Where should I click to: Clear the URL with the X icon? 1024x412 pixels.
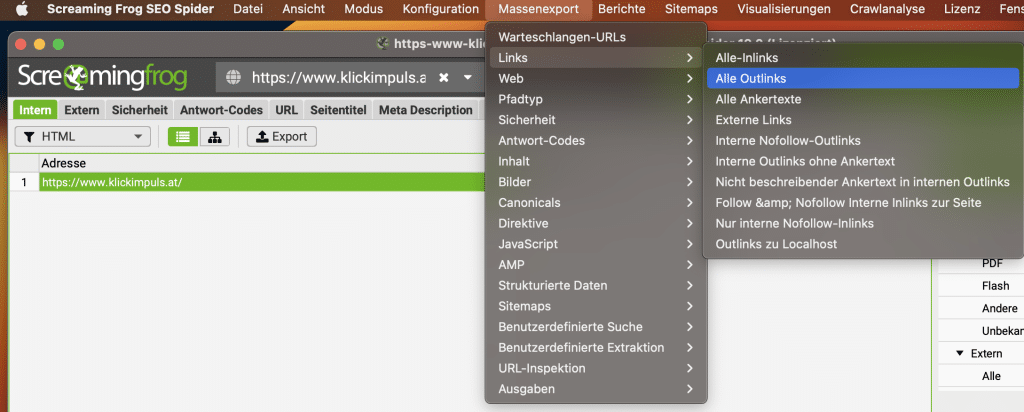point(443,78)
